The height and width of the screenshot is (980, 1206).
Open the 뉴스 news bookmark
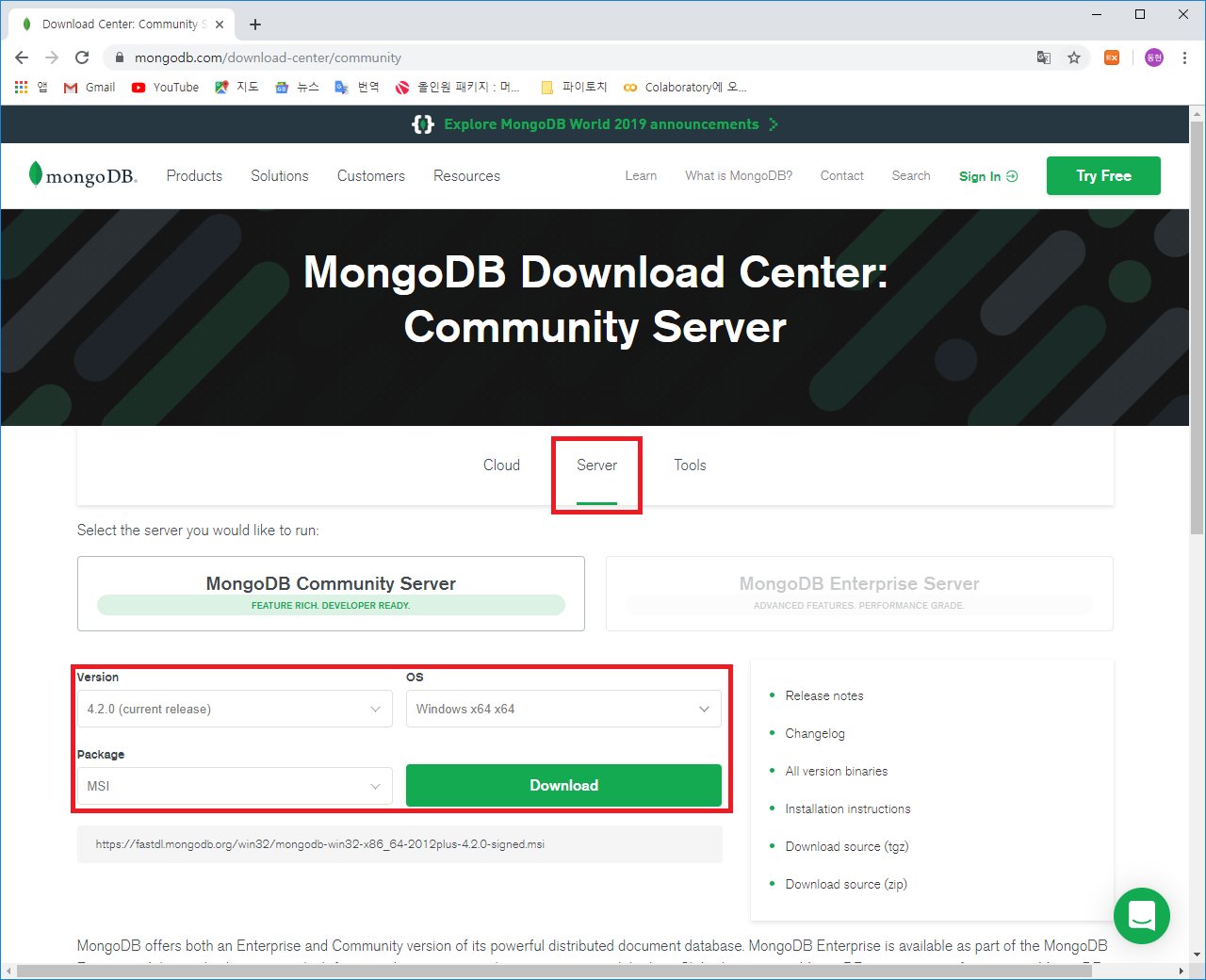pyautogui.click(x=297, y=87)
